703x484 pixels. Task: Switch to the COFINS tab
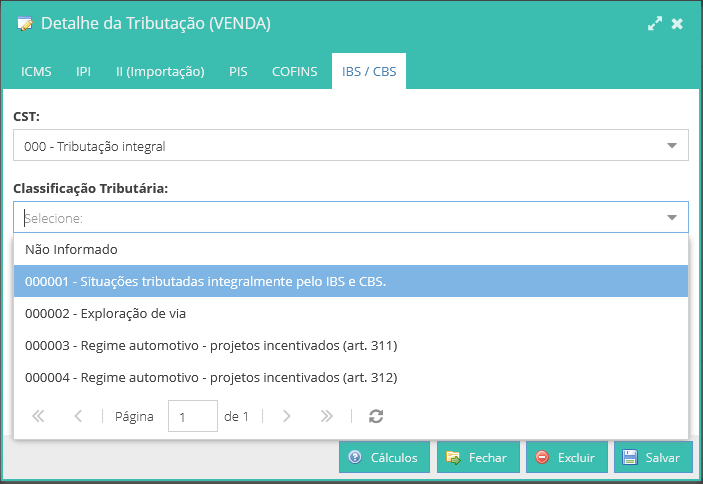click(x=294, y=71)
